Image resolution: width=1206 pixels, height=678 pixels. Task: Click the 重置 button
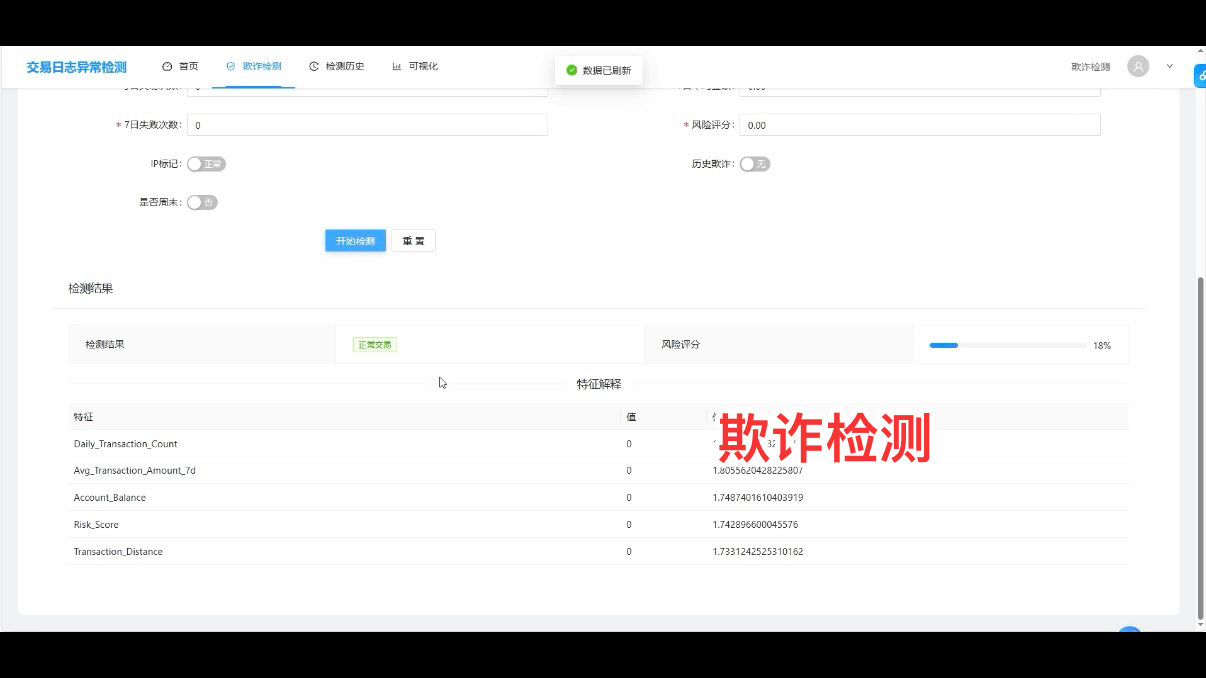tap(413, 241)
